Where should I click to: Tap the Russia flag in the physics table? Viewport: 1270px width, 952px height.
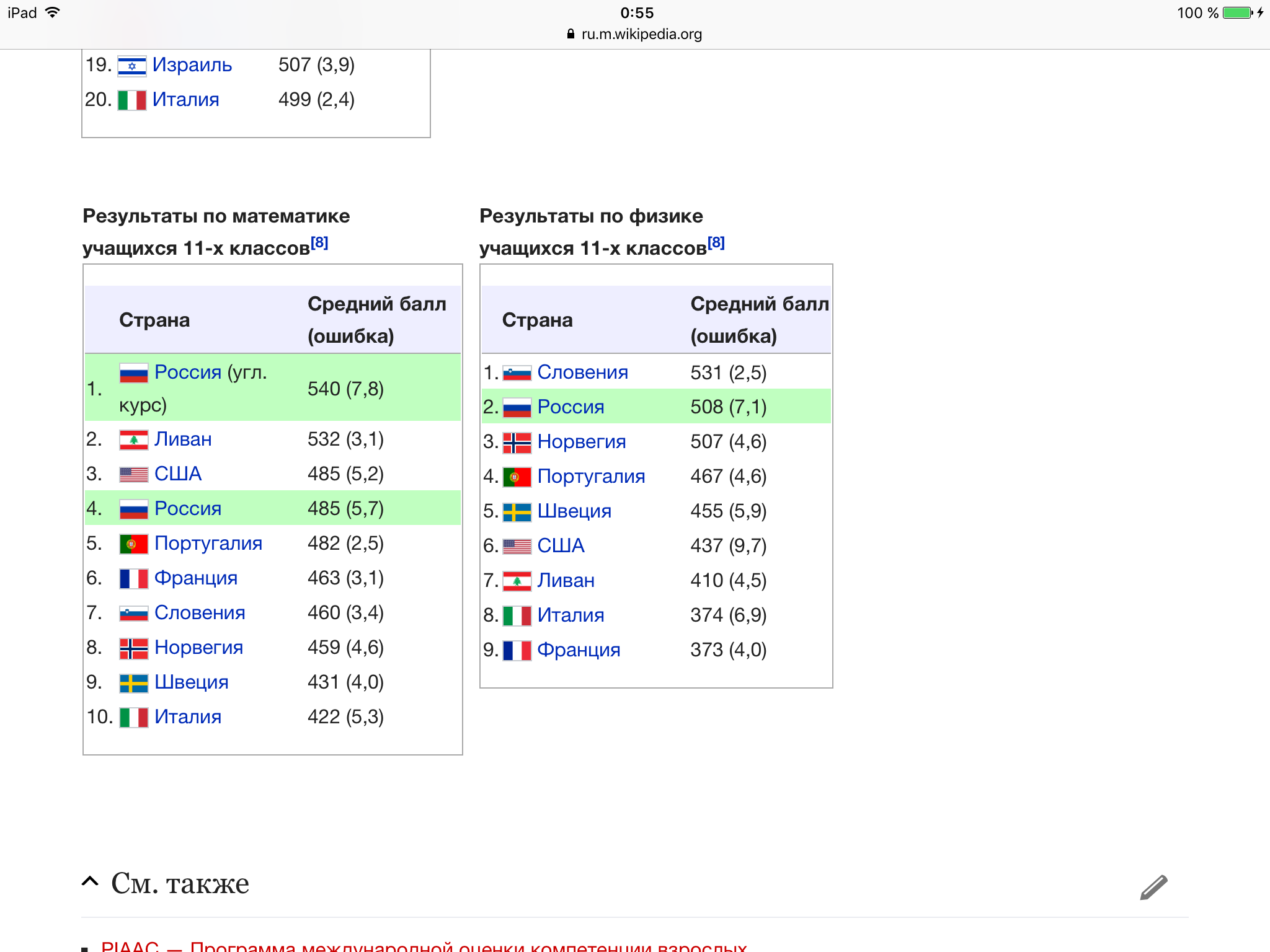[x=517, y=408]
